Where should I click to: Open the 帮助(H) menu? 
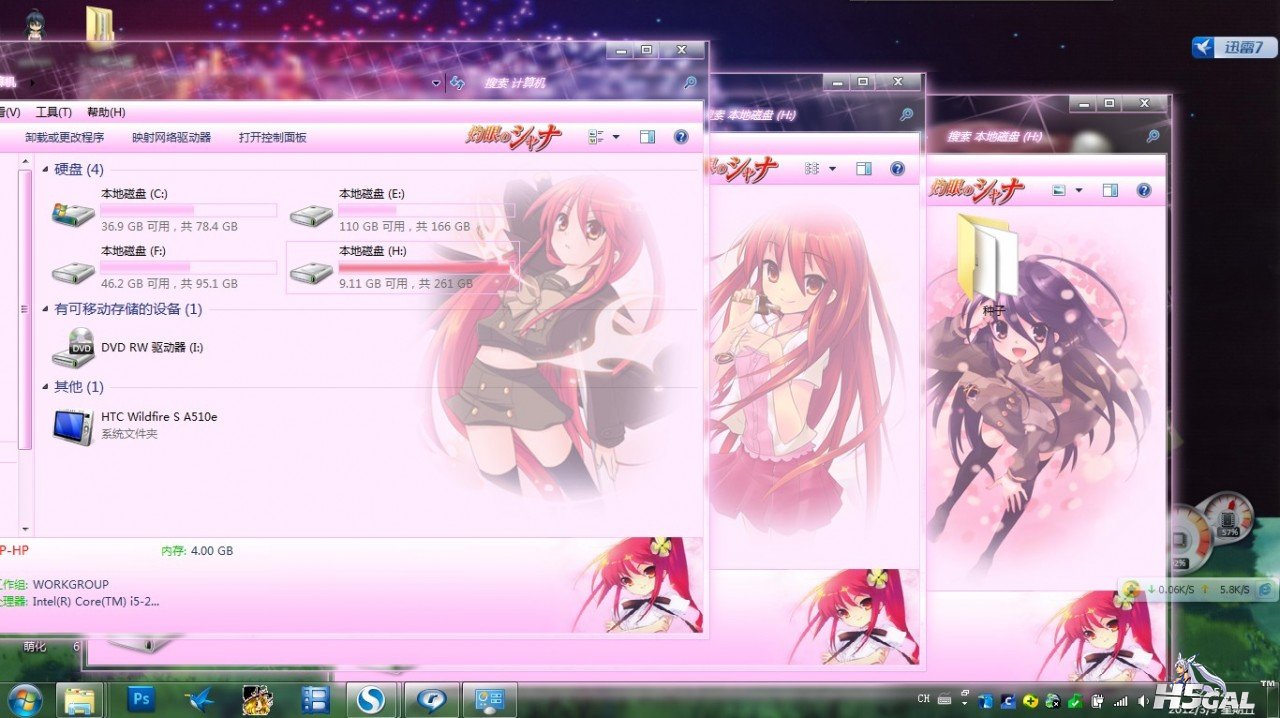[106, 112]
